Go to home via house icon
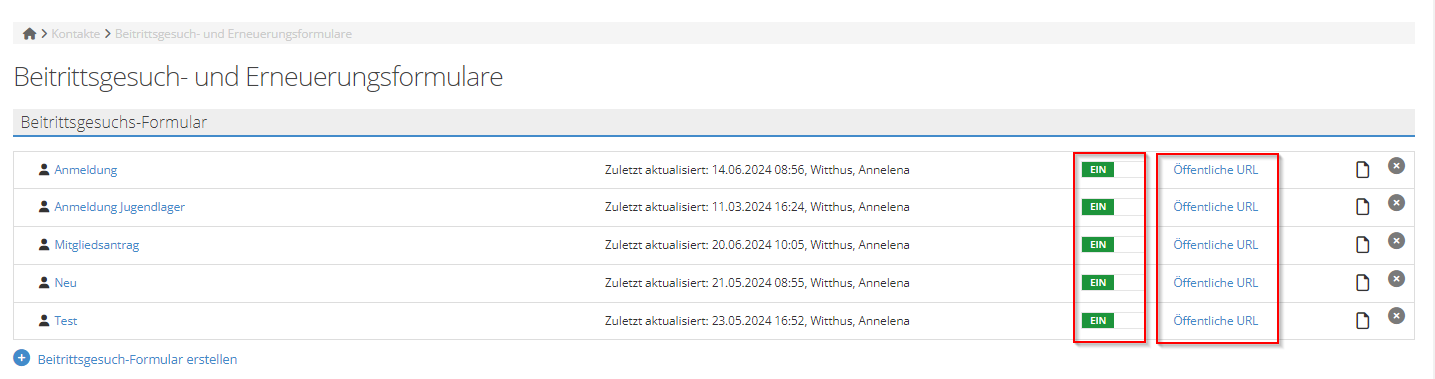1435x379 pixels. tap(29, 34)
